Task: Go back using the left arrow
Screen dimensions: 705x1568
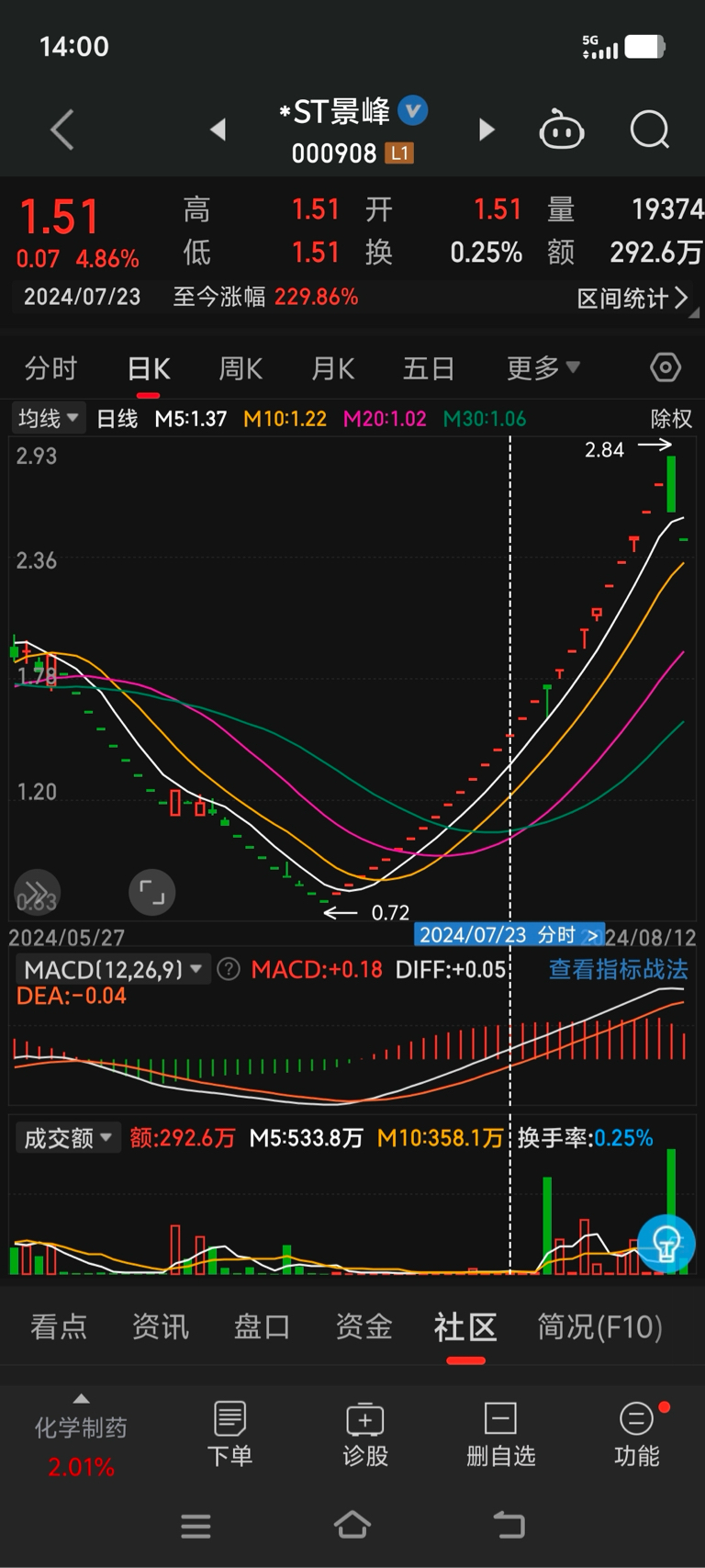Action: tap(62, 130)
